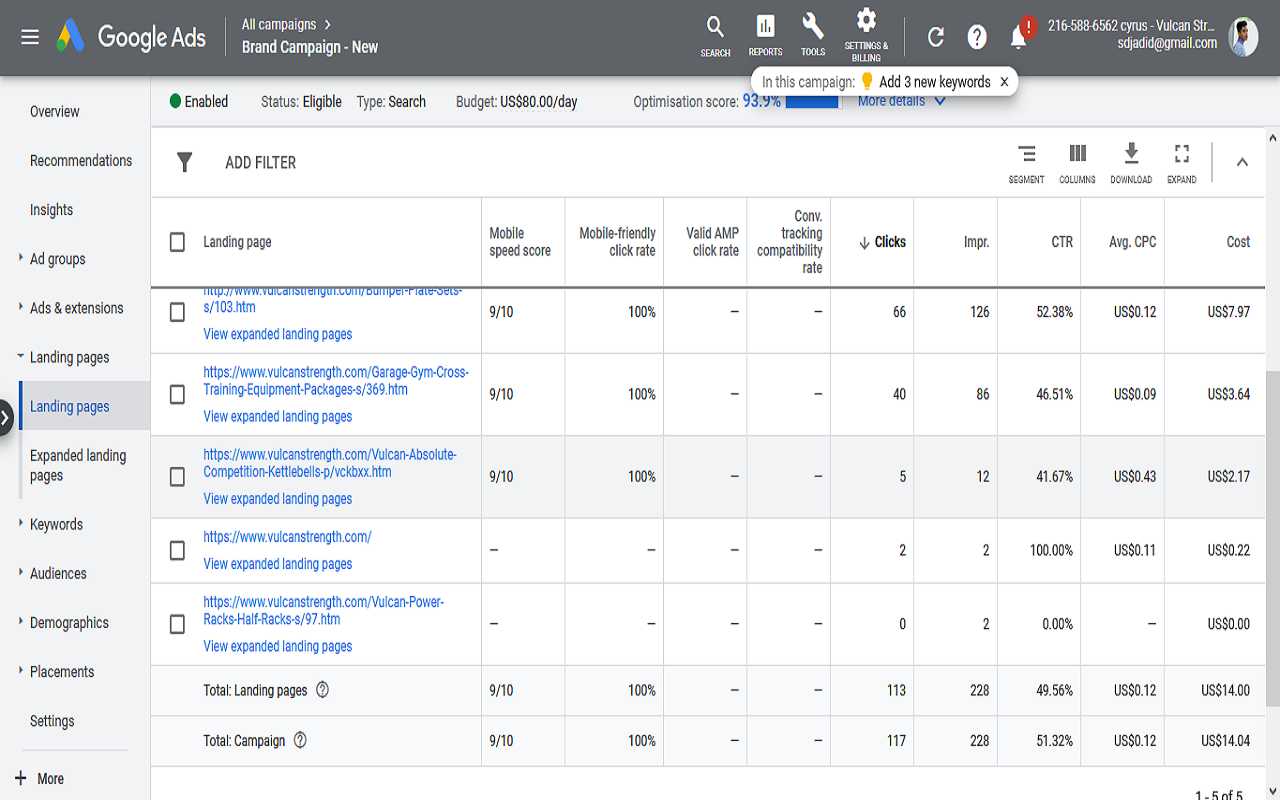Tick checkbox for vulcanstrength.com homepage row
The height and width of the screenshot is (800, 1280).
(177, 550)
